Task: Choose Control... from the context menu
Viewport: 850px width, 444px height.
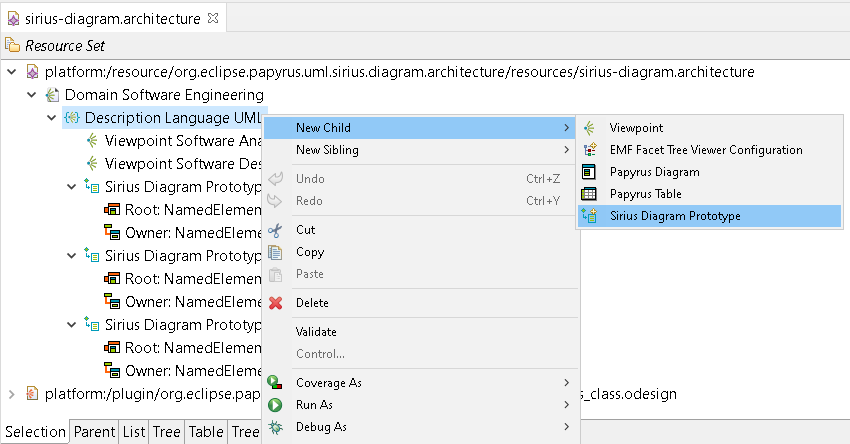Action: click(421, 353)
